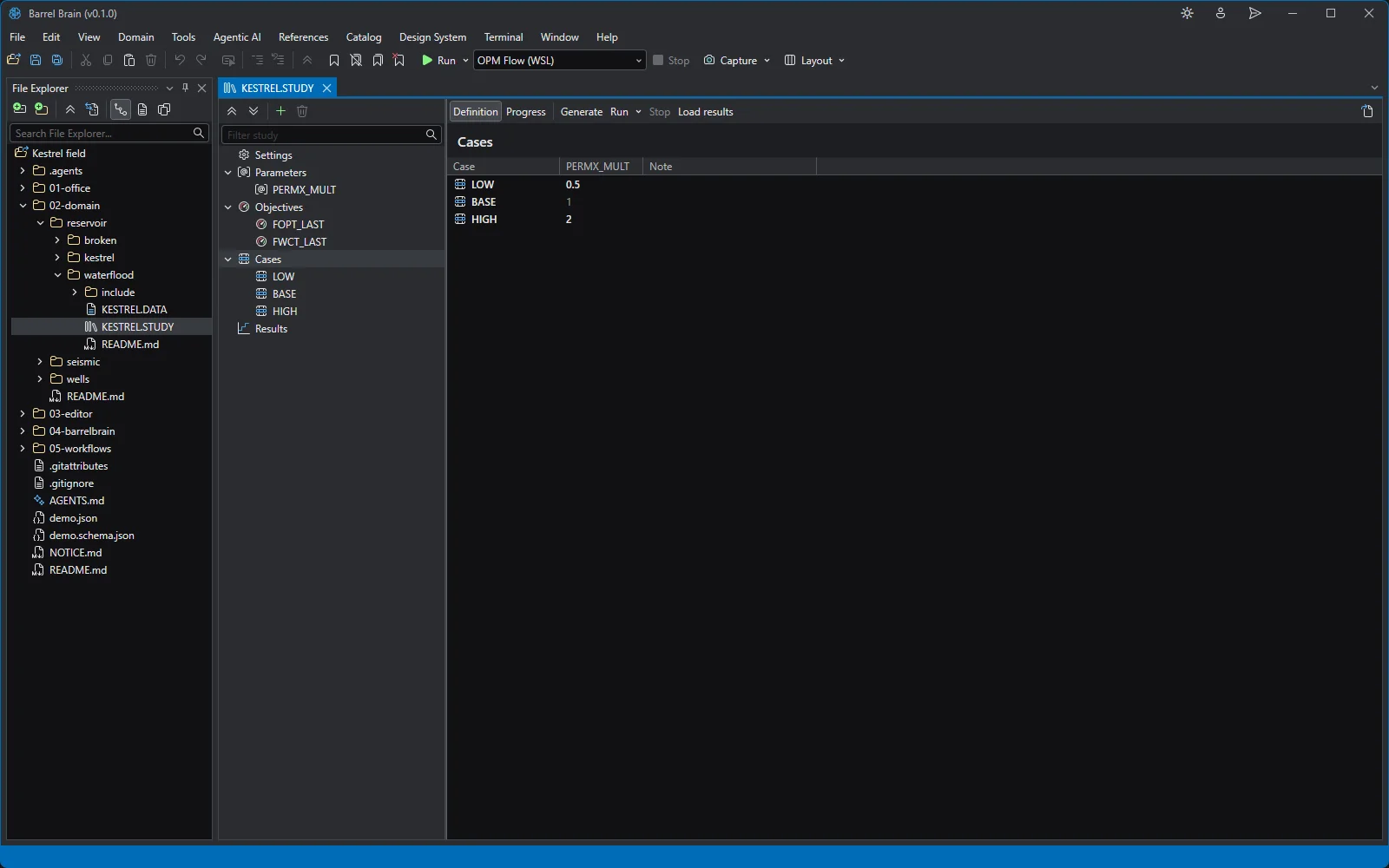Click Load results
Image resolution: width=1389 pixels, height=868 pixels.
(x=705, y=112)
